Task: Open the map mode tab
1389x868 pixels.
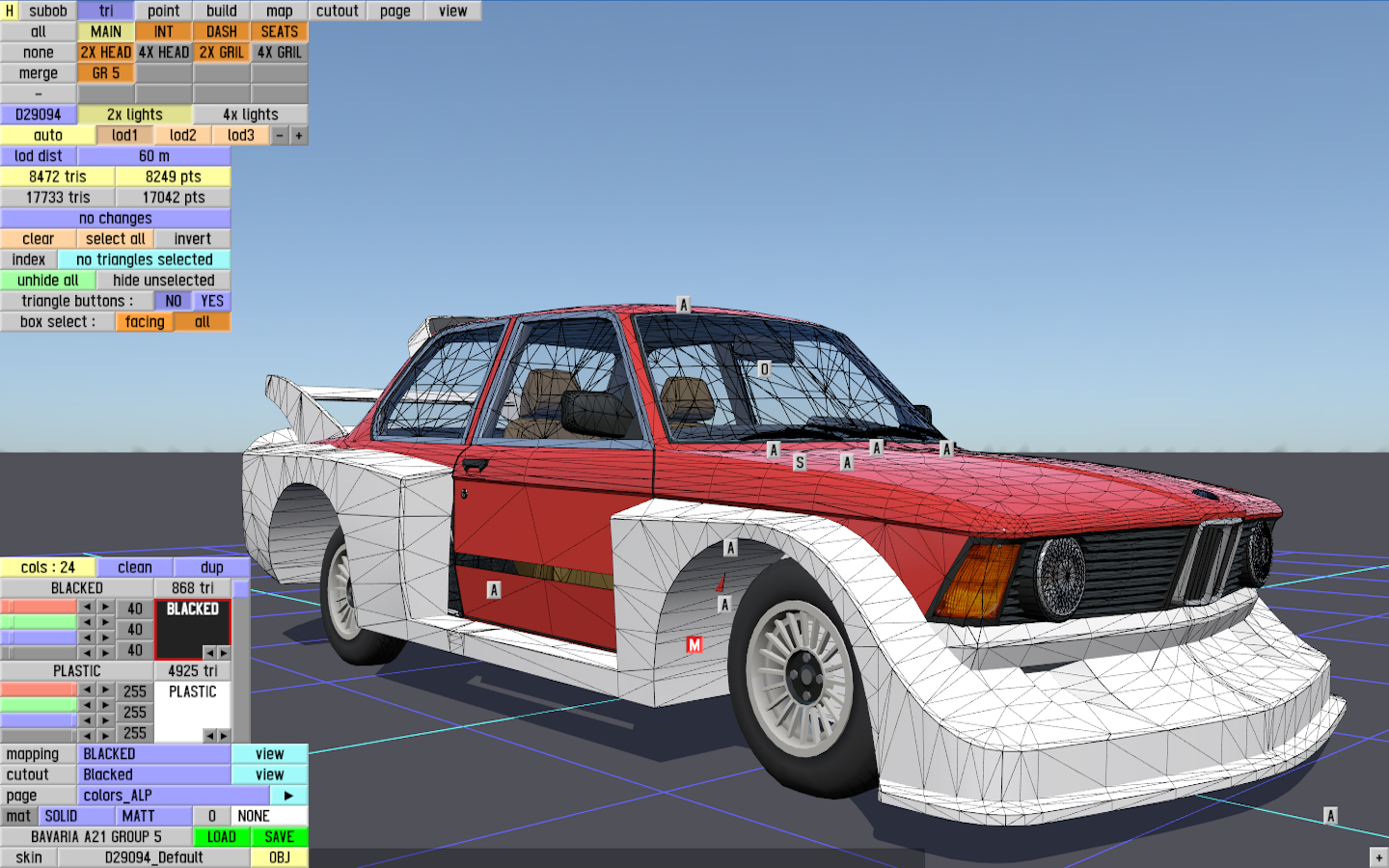Action: pyautogui.click(x=280, y=11)
